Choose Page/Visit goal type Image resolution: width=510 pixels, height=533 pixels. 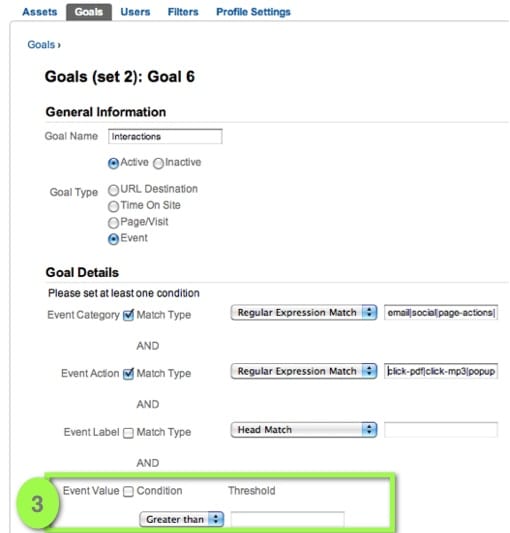tap(113, 223)
